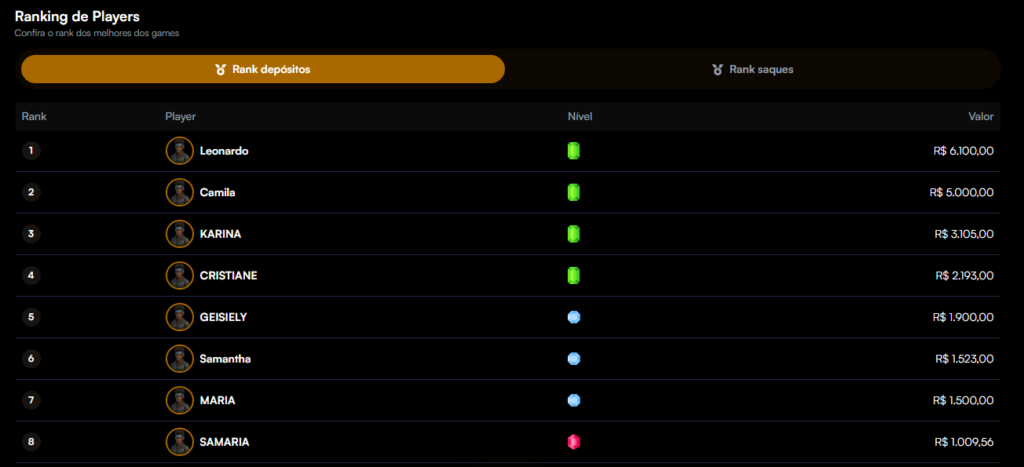Click the Valor column header
This screenshot has width=1024, height=467.
[980, 117]
